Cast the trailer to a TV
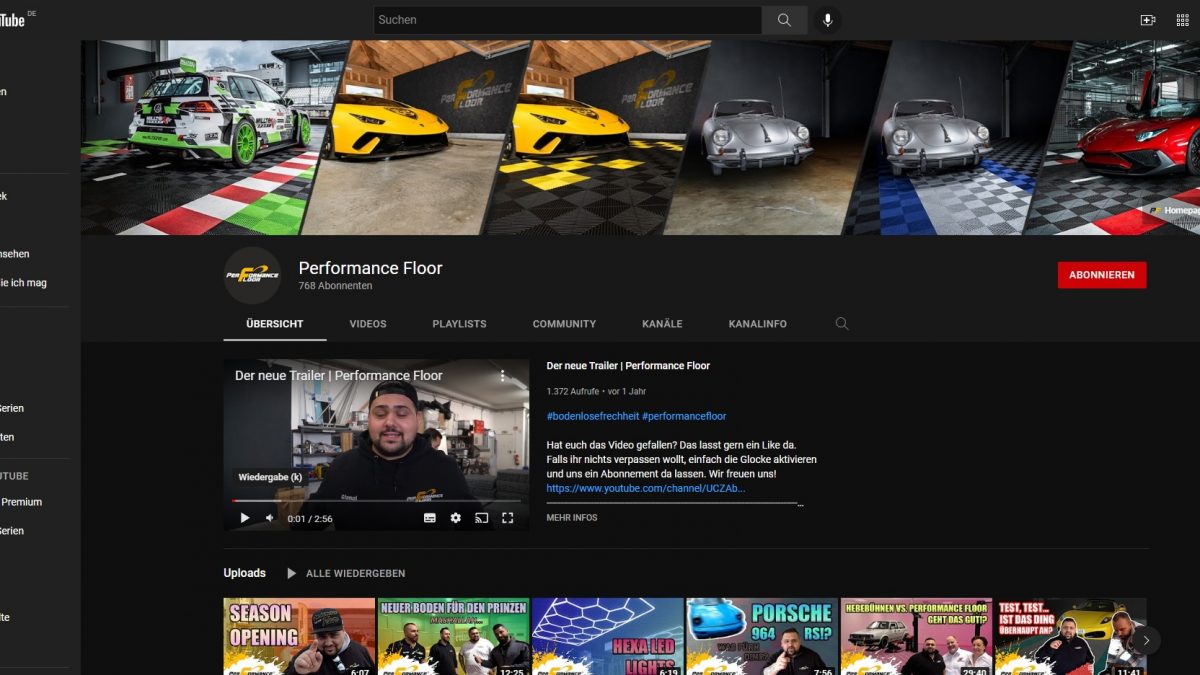The width and height of the screenshot is (1200, 675). pyautogui.click(x=482, y=518)
